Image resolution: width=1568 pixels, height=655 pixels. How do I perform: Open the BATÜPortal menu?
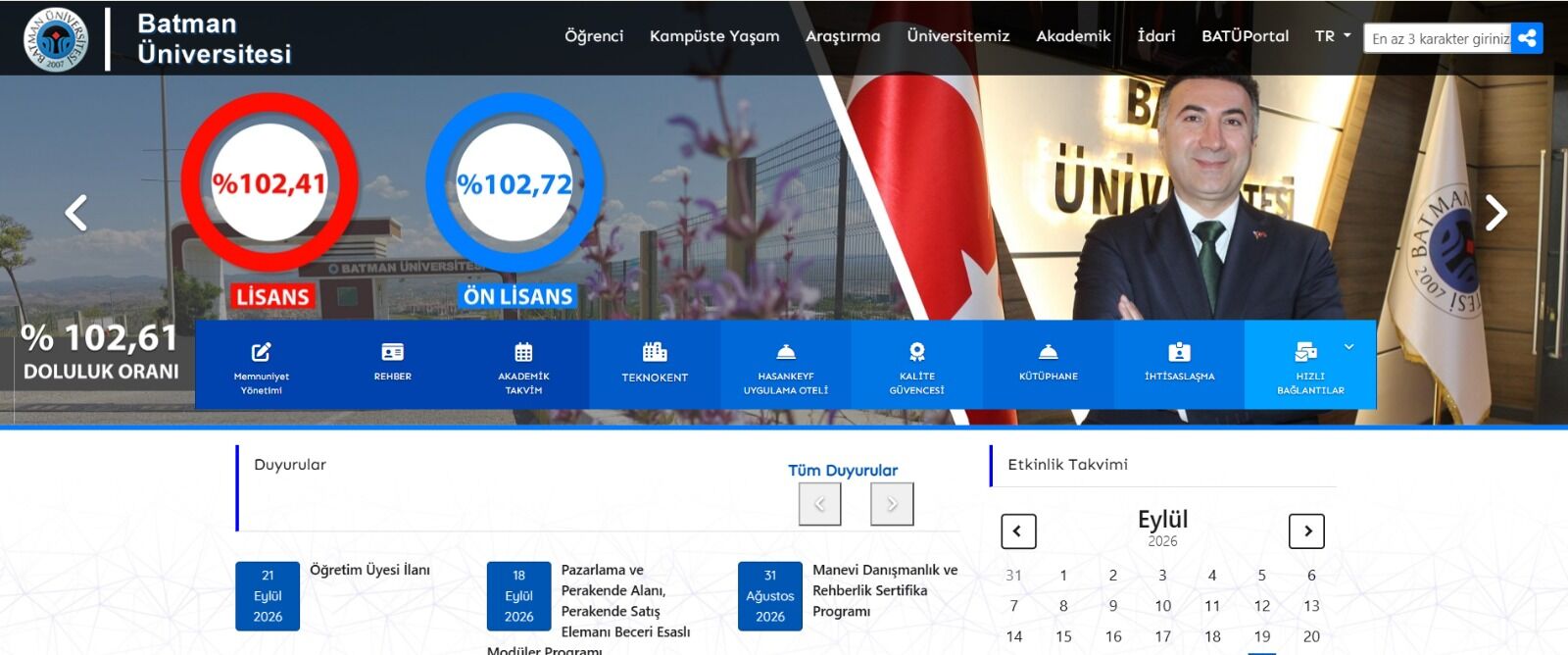tap(1245, 36)
